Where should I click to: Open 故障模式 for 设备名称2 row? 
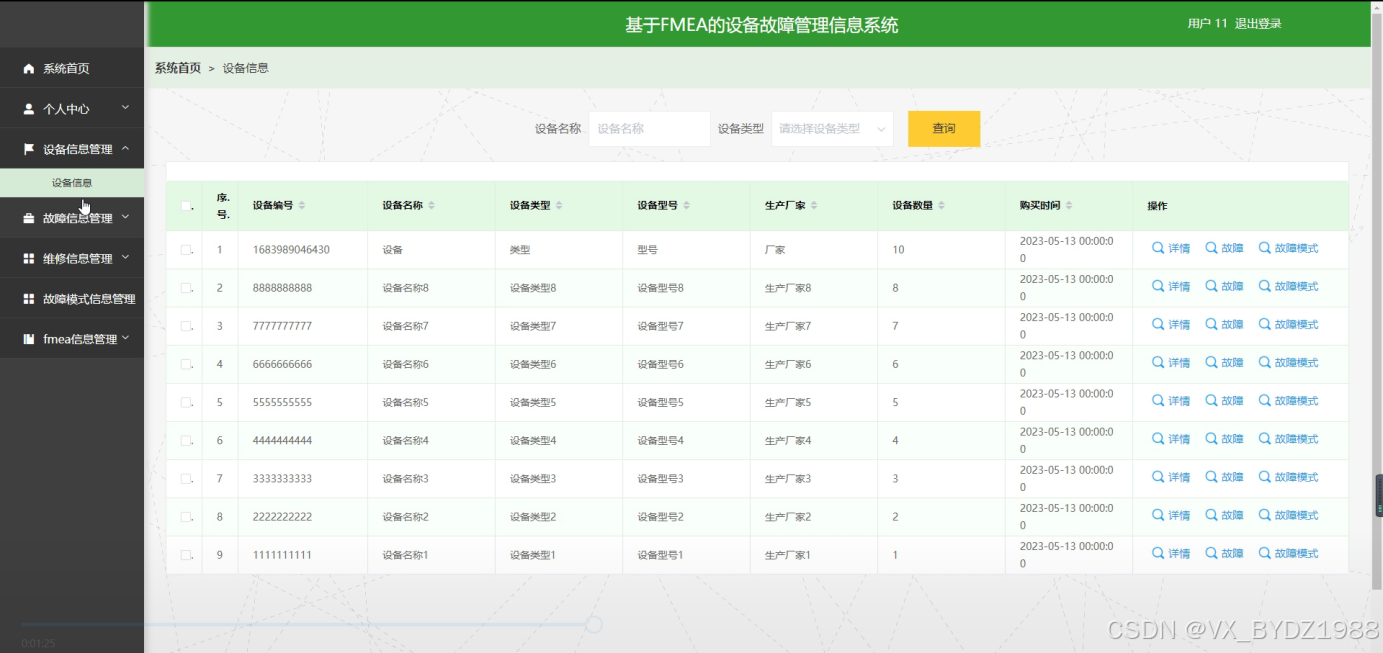pos(1288,515)
